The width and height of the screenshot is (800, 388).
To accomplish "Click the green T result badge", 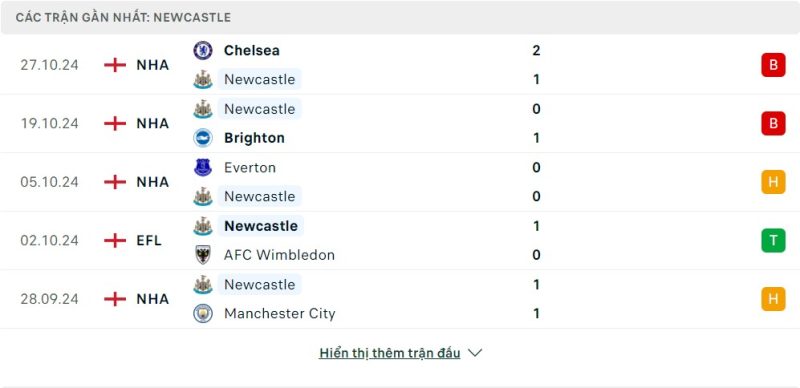I will (773, 240).
